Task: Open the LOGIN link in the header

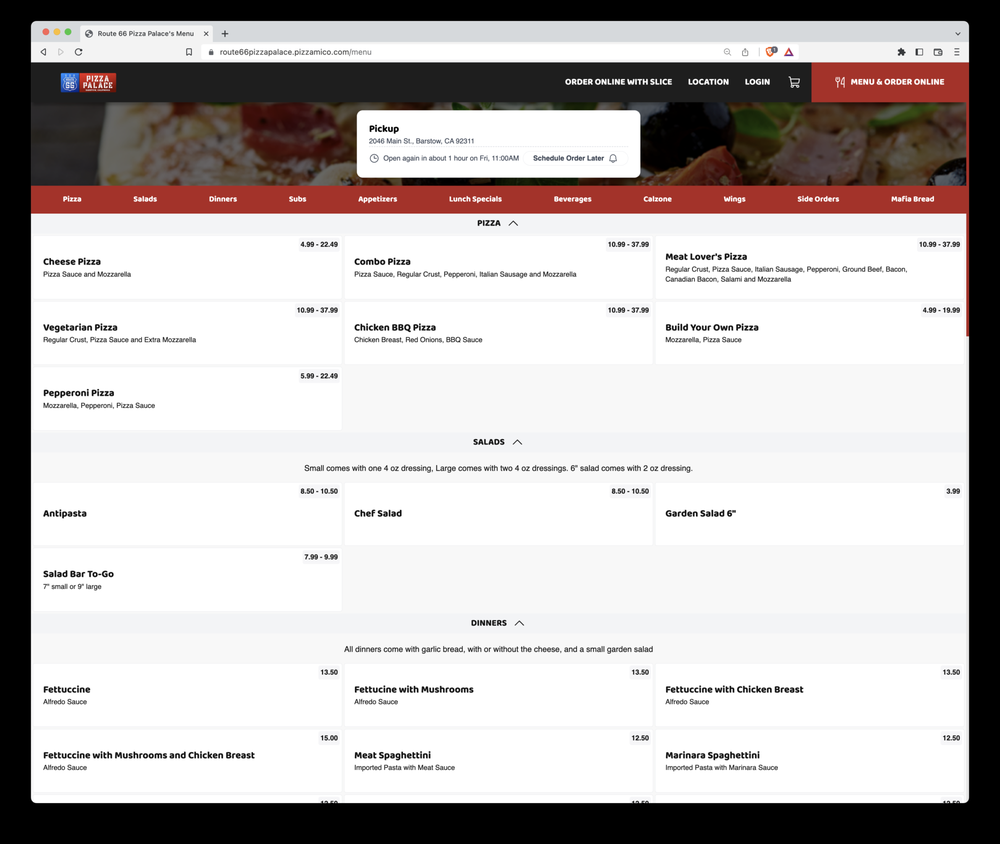Action: point(757,82)
